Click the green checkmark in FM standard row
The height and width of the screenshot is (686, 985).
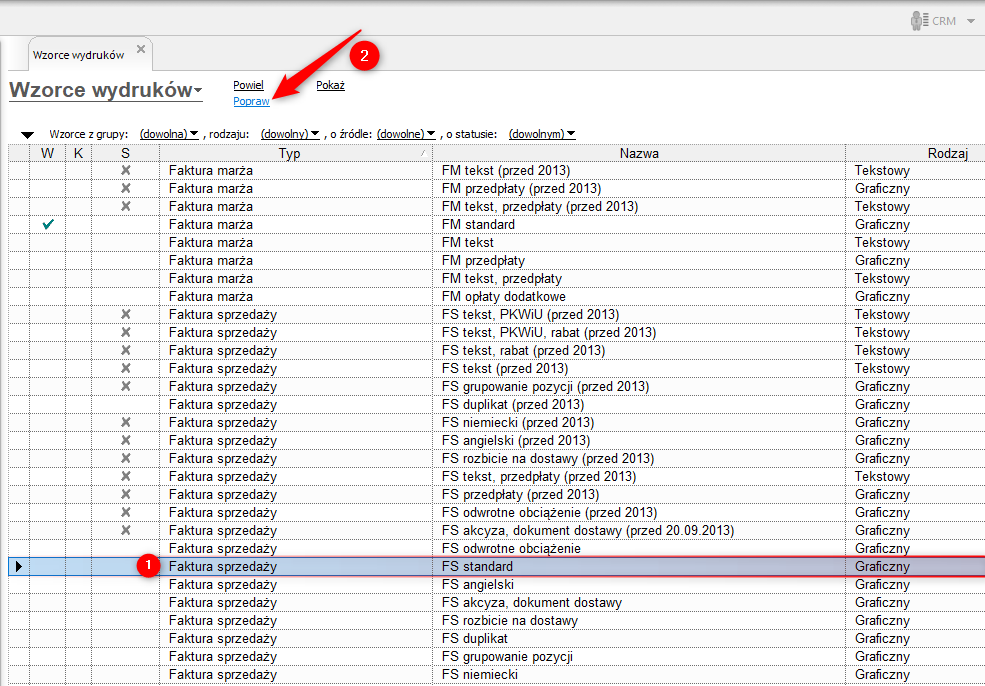tap(48, 224)
